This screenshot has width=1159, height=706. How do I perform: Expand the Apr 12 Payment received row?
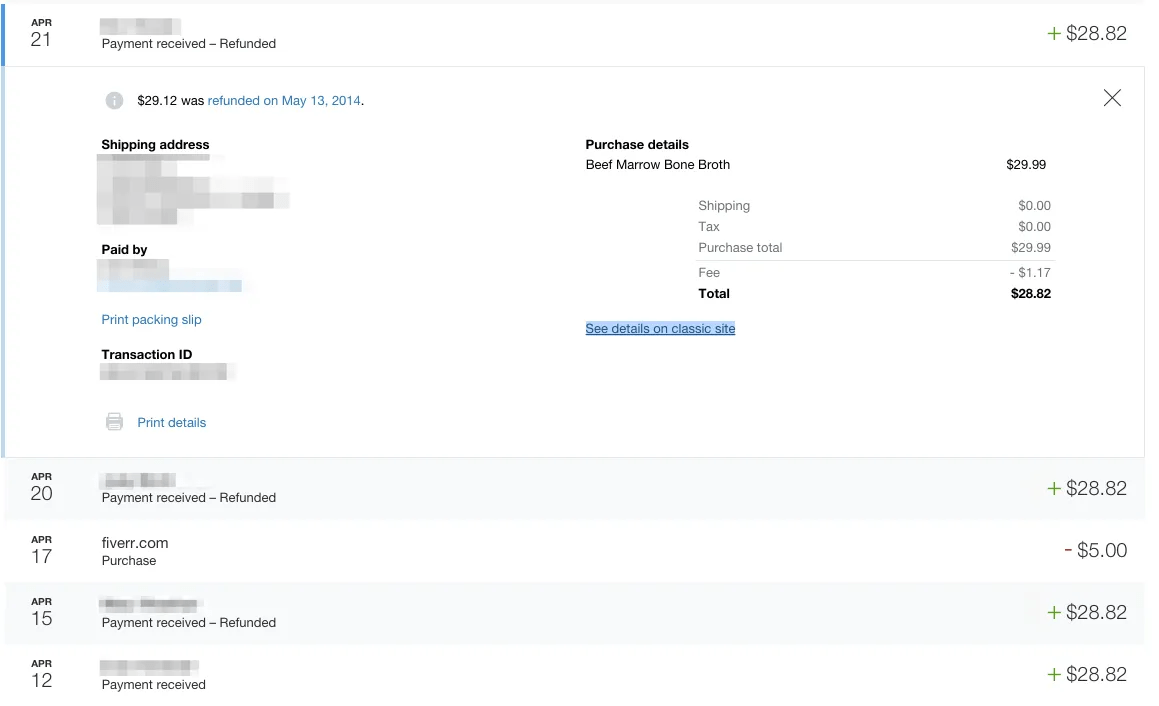574,675
